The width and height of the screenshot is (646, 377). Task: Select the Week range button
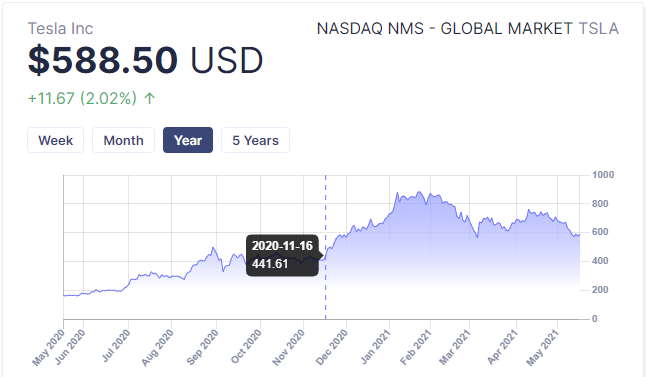[56, 140]
